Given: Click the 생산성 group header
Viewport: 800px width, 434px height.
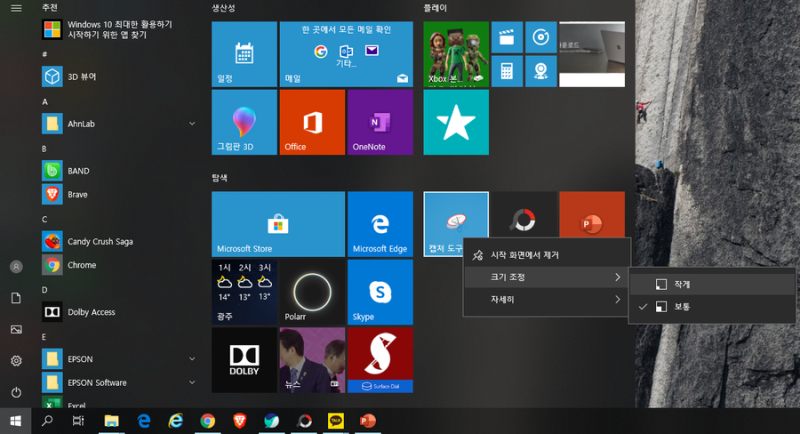Looking at the screenshot, I should click(x=223, y=8).
